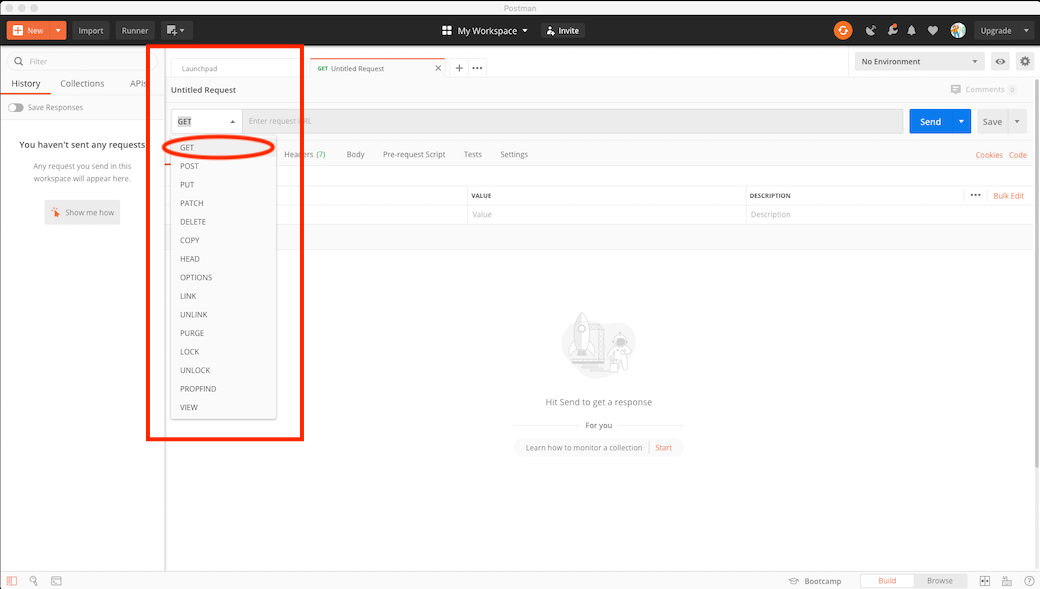Select LINK method
The image size is (1040, 589).
(x=224, y=296)
